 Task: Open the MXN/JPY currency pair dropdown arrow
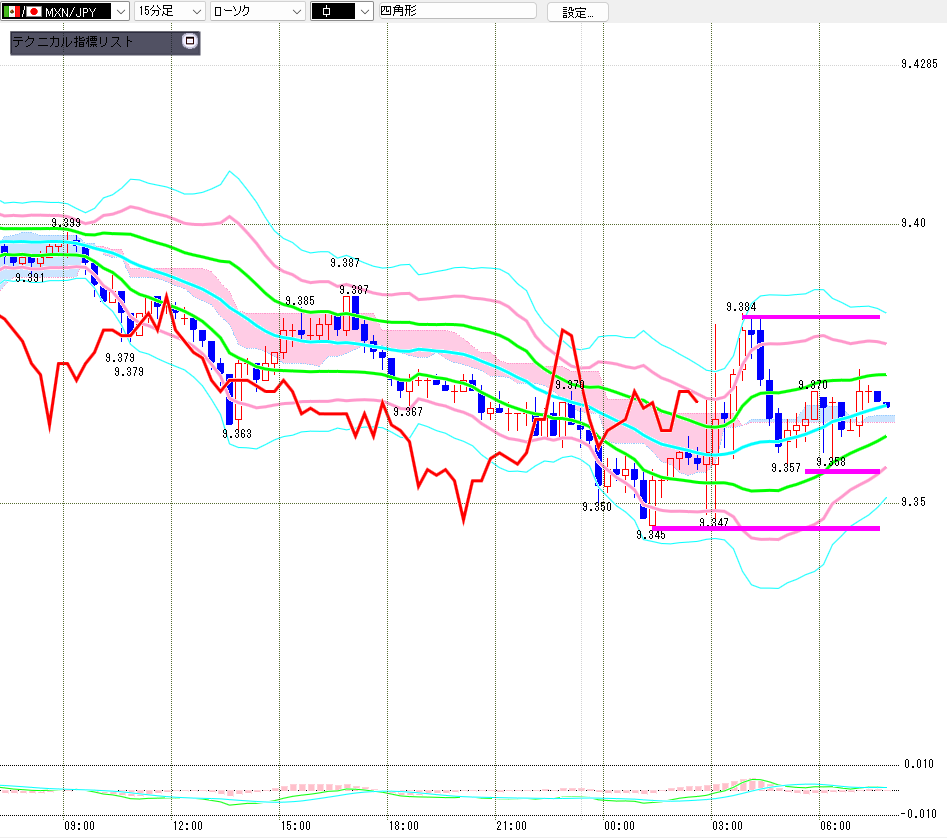(121, 11)
